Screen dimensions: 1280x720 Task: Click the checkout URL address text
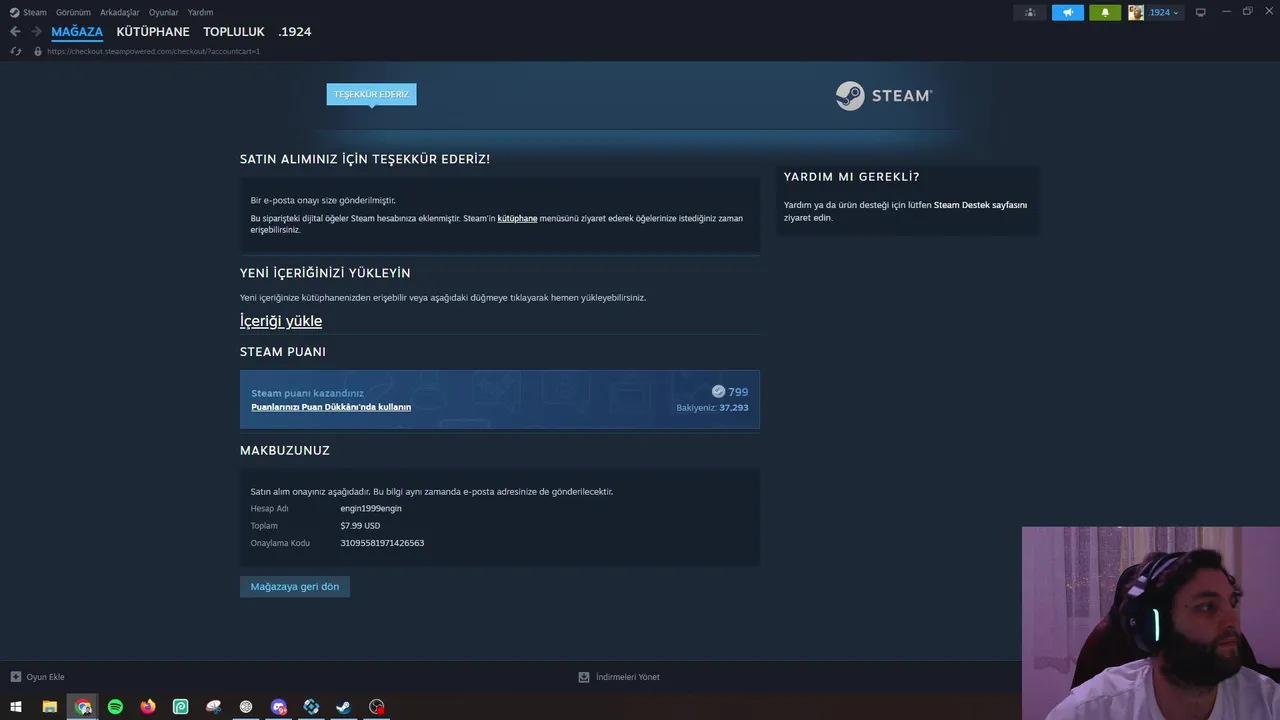[x=153, y=51]
